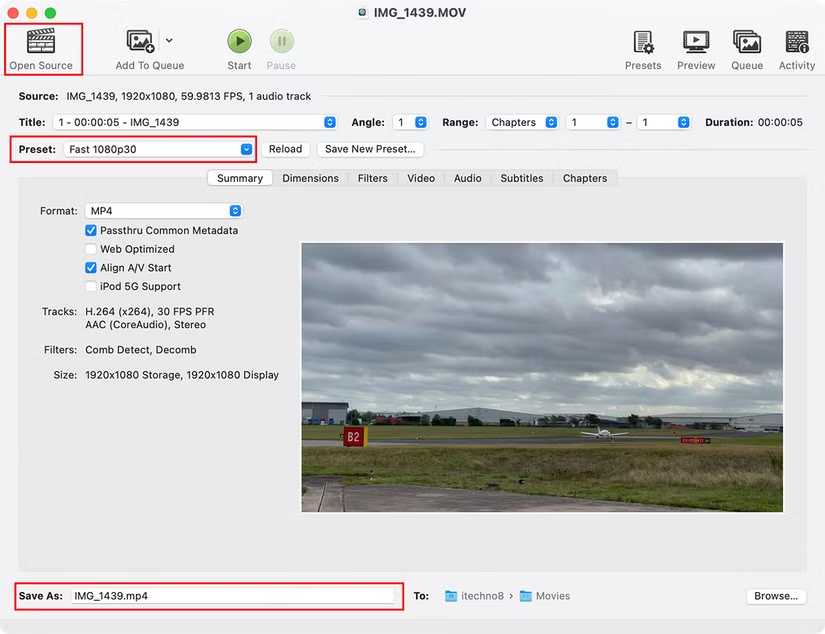This screenshot has height=634, width=825.
Task: Switch to the Dimensions tab
Action: point(310,178)
